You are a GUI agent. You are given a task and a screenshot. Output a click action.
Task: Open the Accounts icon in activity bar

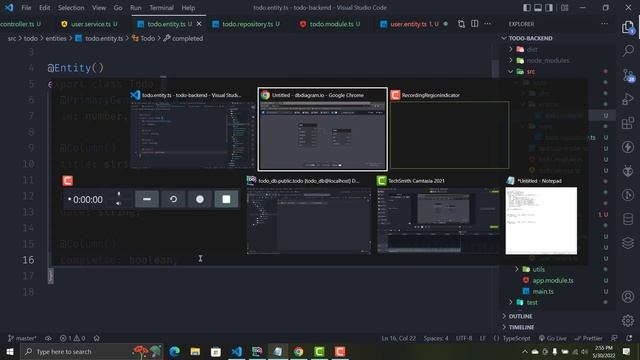coord(628,296)
